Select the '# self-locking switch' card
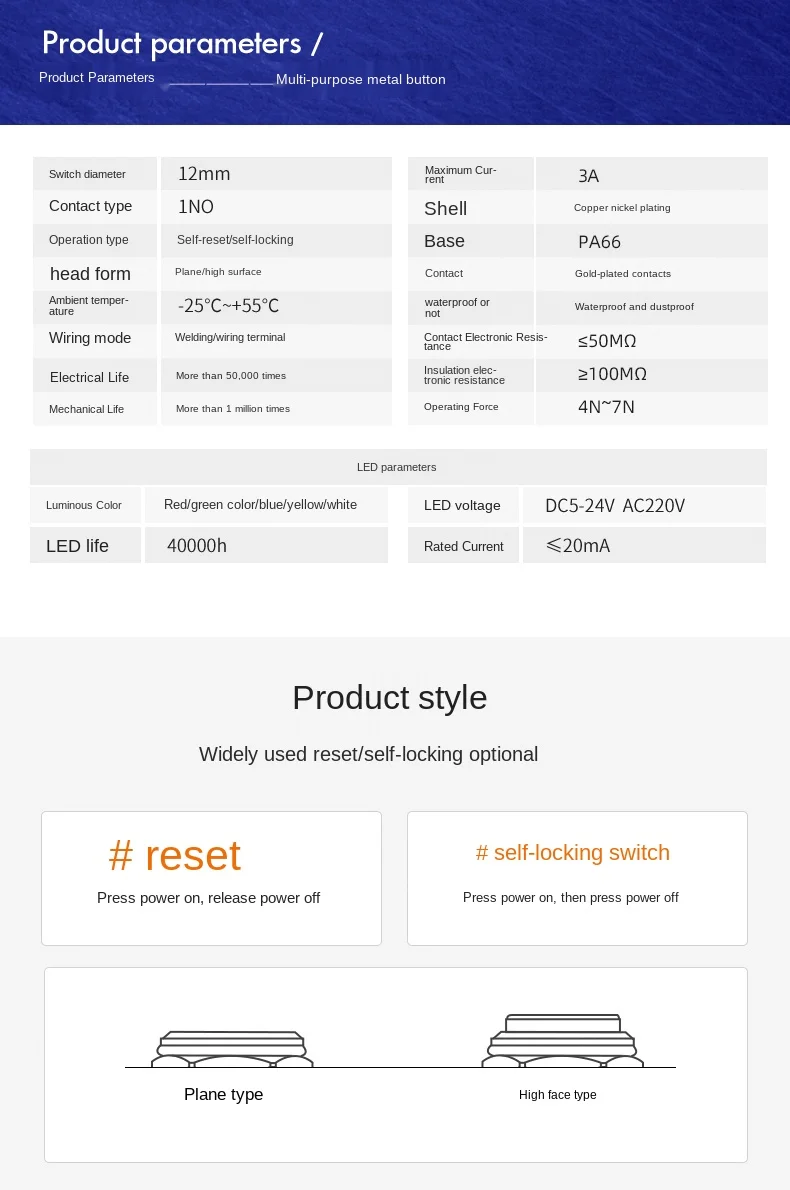Viewport: 790px width, 1190px height. [577, 878]
